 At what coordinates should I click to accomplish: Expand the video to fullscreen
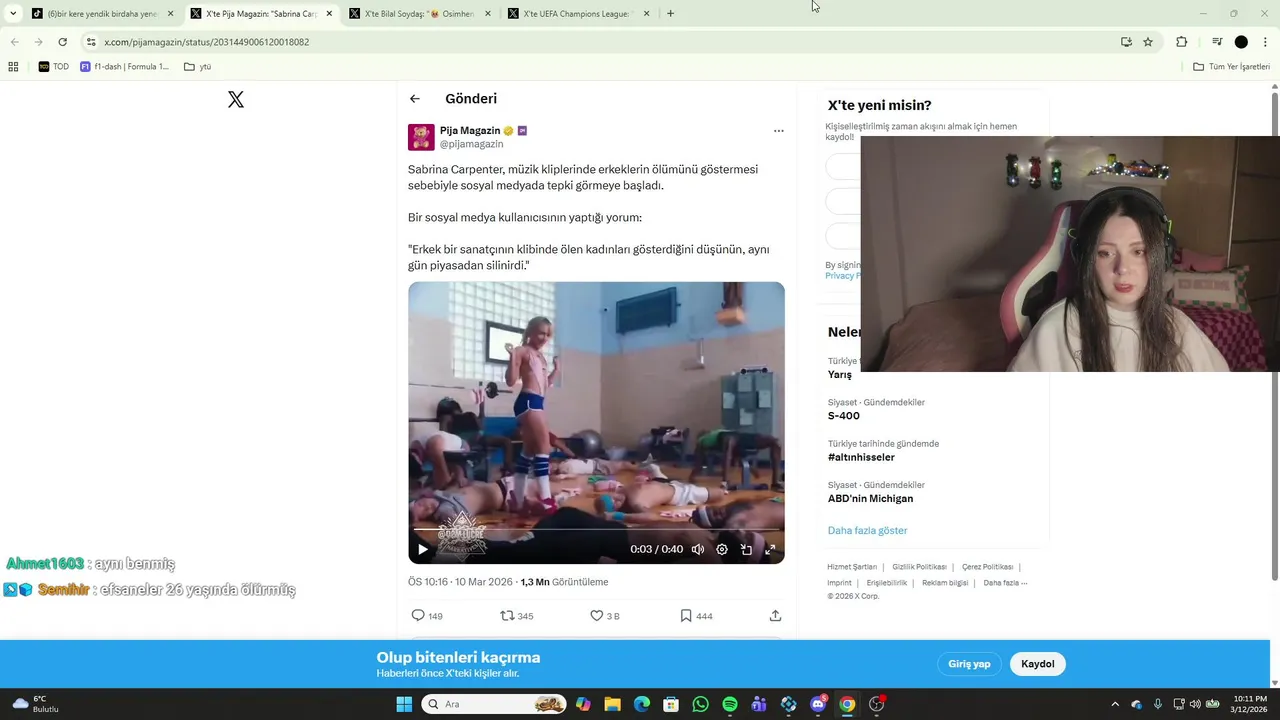(x=770, y=549)
